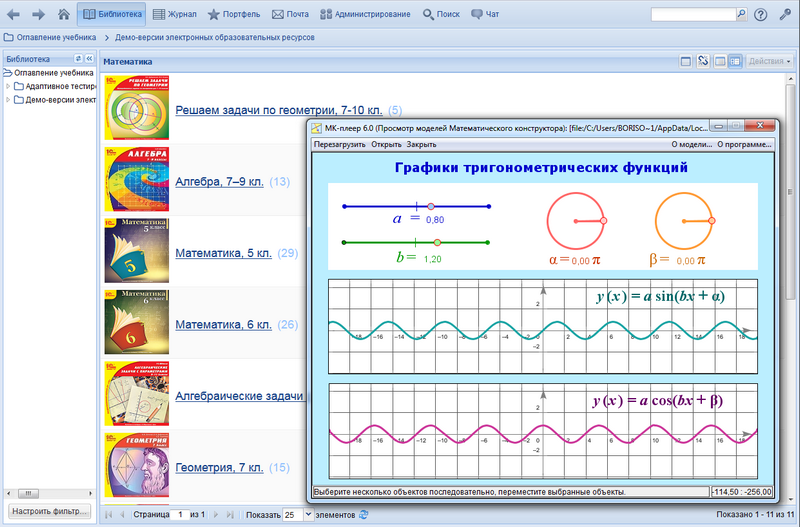Collapse the Библиотека side panel with double-arrow icon

(90, 60)
